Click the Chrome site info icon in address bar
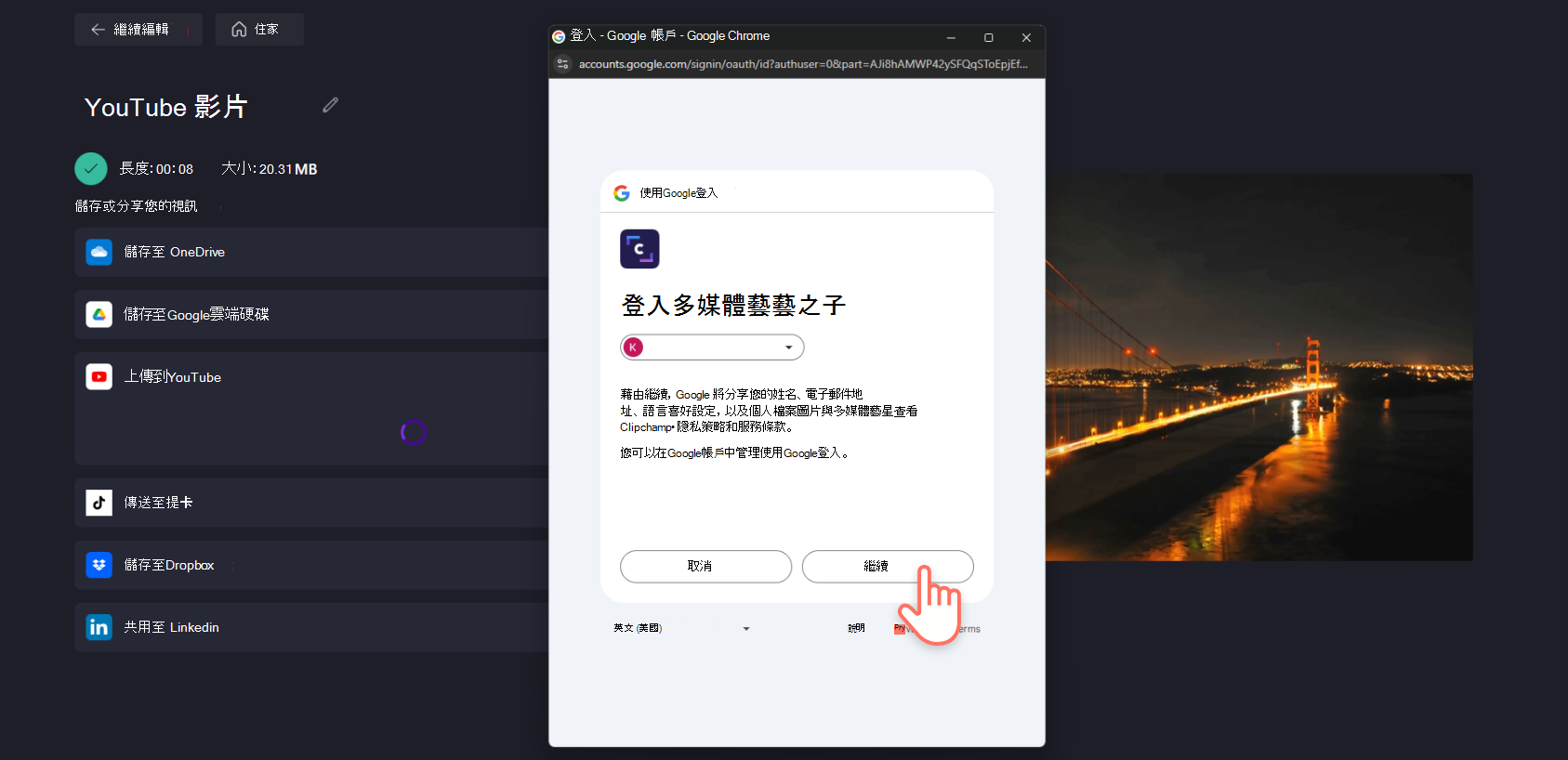The image size is (1568, 760). (x=562, y=64)
